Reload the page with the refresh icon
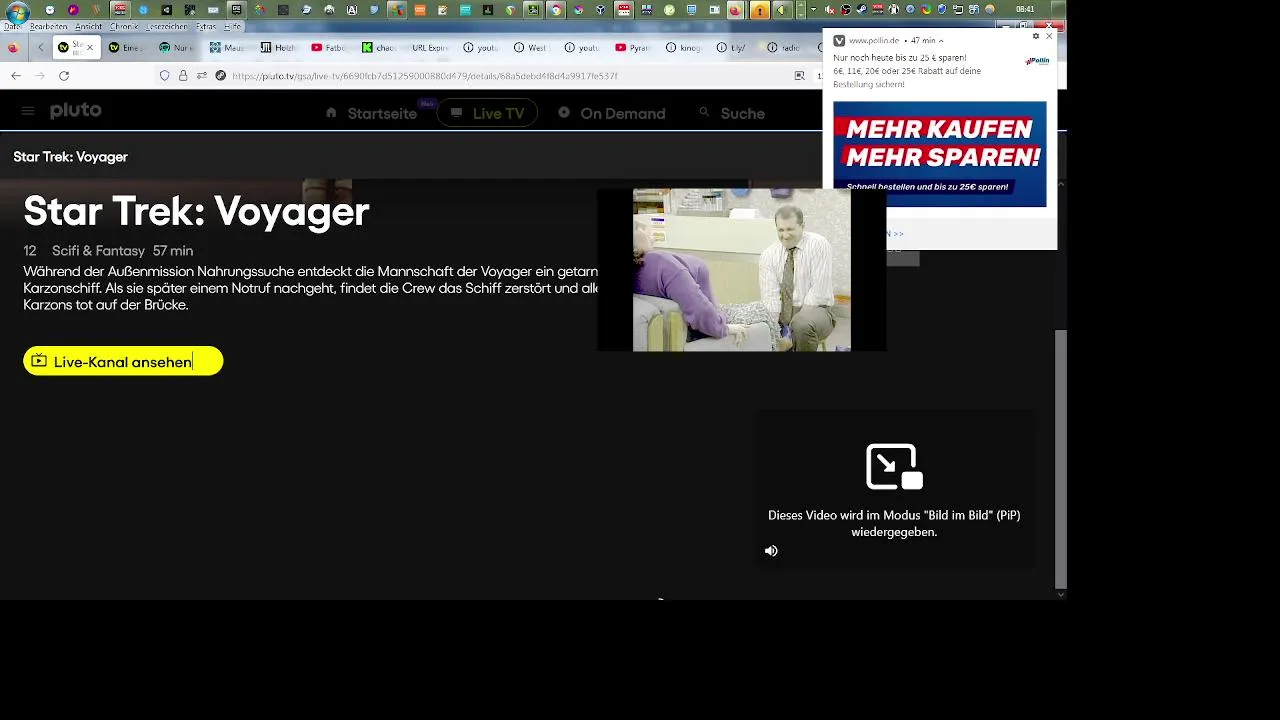Viewport: 1280px width, 720px height. tap(64, 76)
